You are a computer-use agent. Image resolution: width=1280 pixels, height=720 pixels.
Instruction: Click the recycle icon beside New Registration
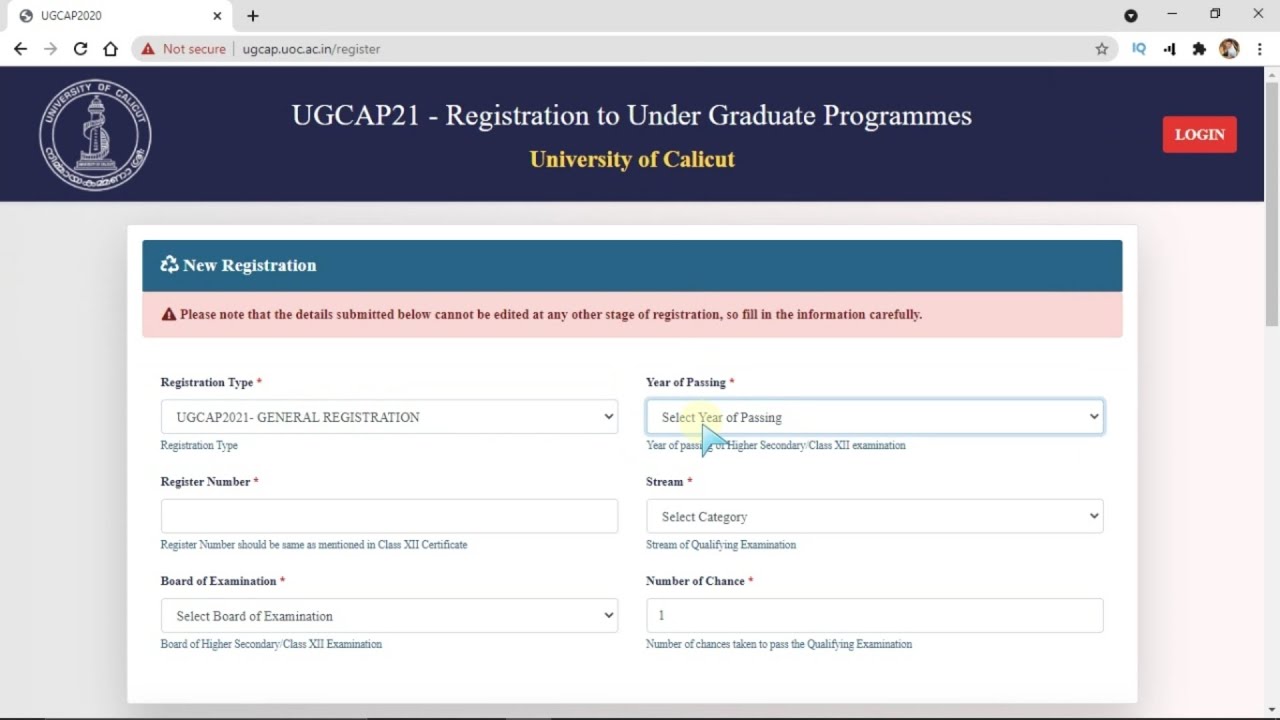coord(169,265)
